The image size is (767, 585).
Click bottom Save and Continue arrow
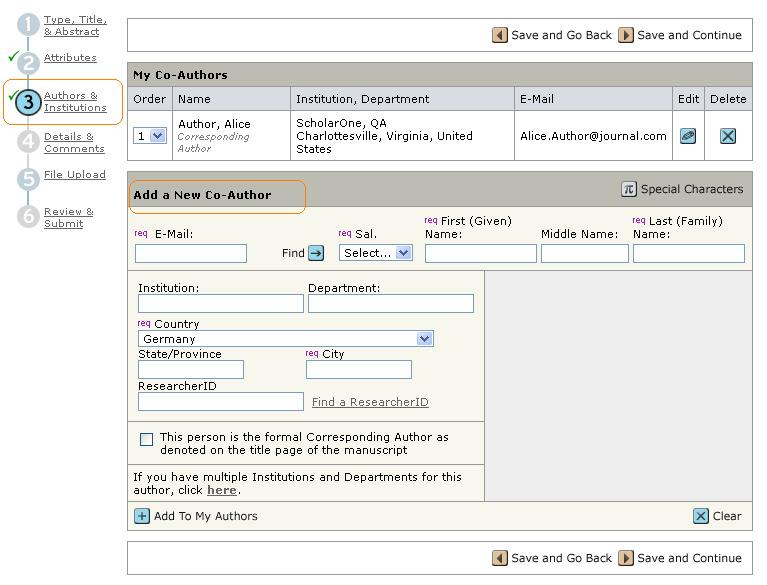coord(626,558)
